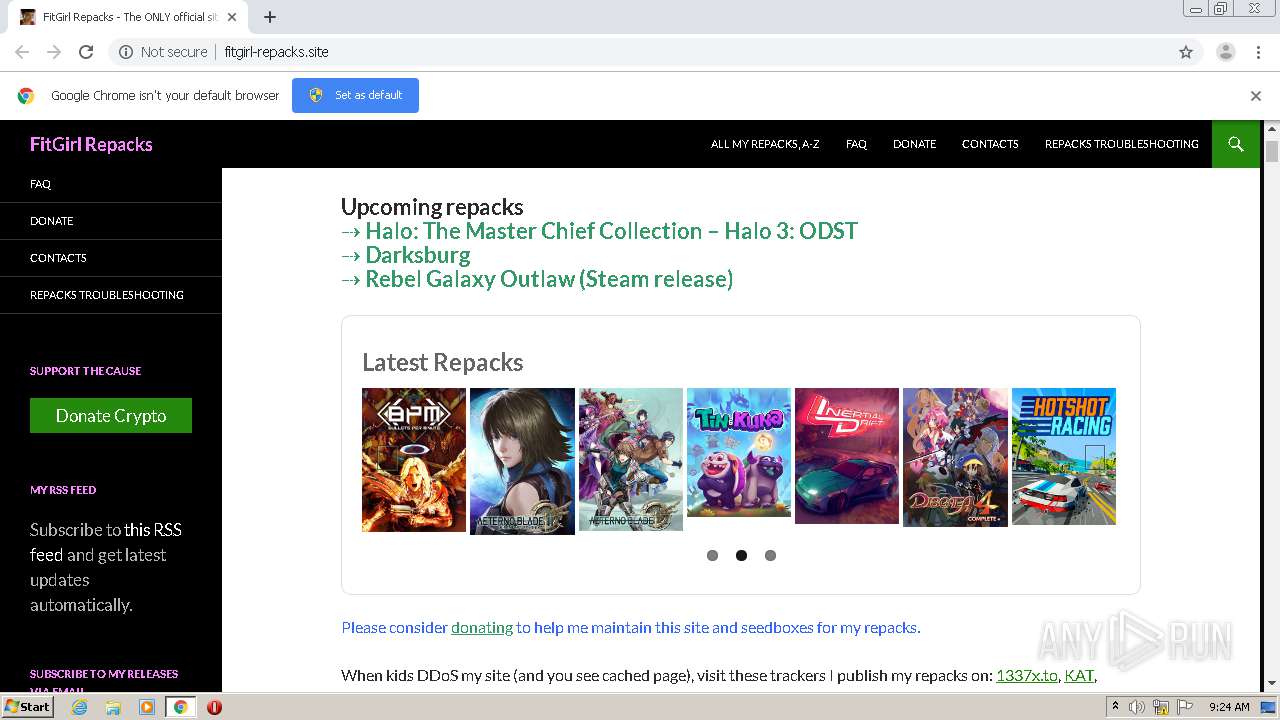Open REPACKS TROUBLESHOOTING in top navigation
This screenshot has height=720, width=1280.
tap(1121, 144)
